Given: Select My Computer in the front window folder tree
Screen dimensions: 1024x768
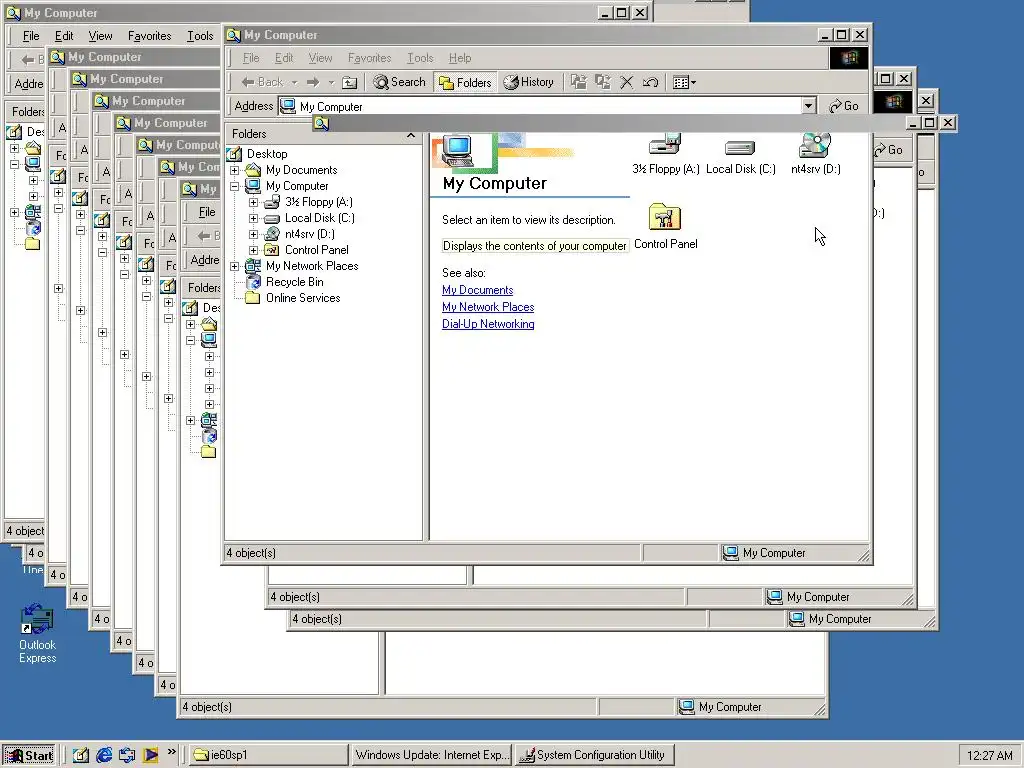Looking at the screenshot, I should (x=296, y=186).
